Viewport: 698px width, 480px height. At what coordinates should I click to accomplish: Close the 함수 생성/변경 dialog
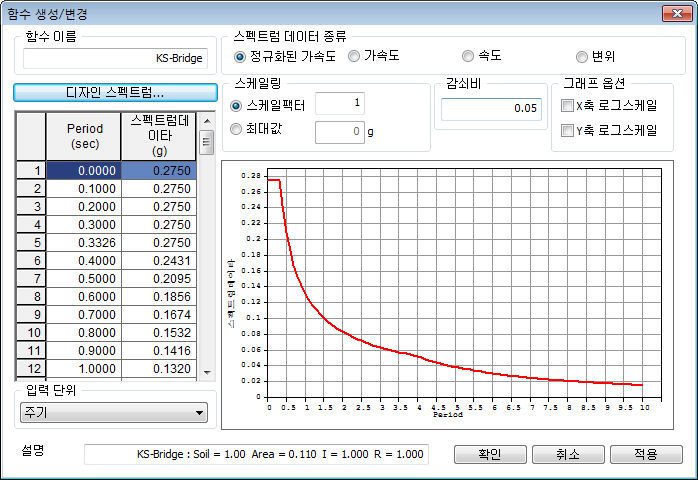tap(677, 13)
